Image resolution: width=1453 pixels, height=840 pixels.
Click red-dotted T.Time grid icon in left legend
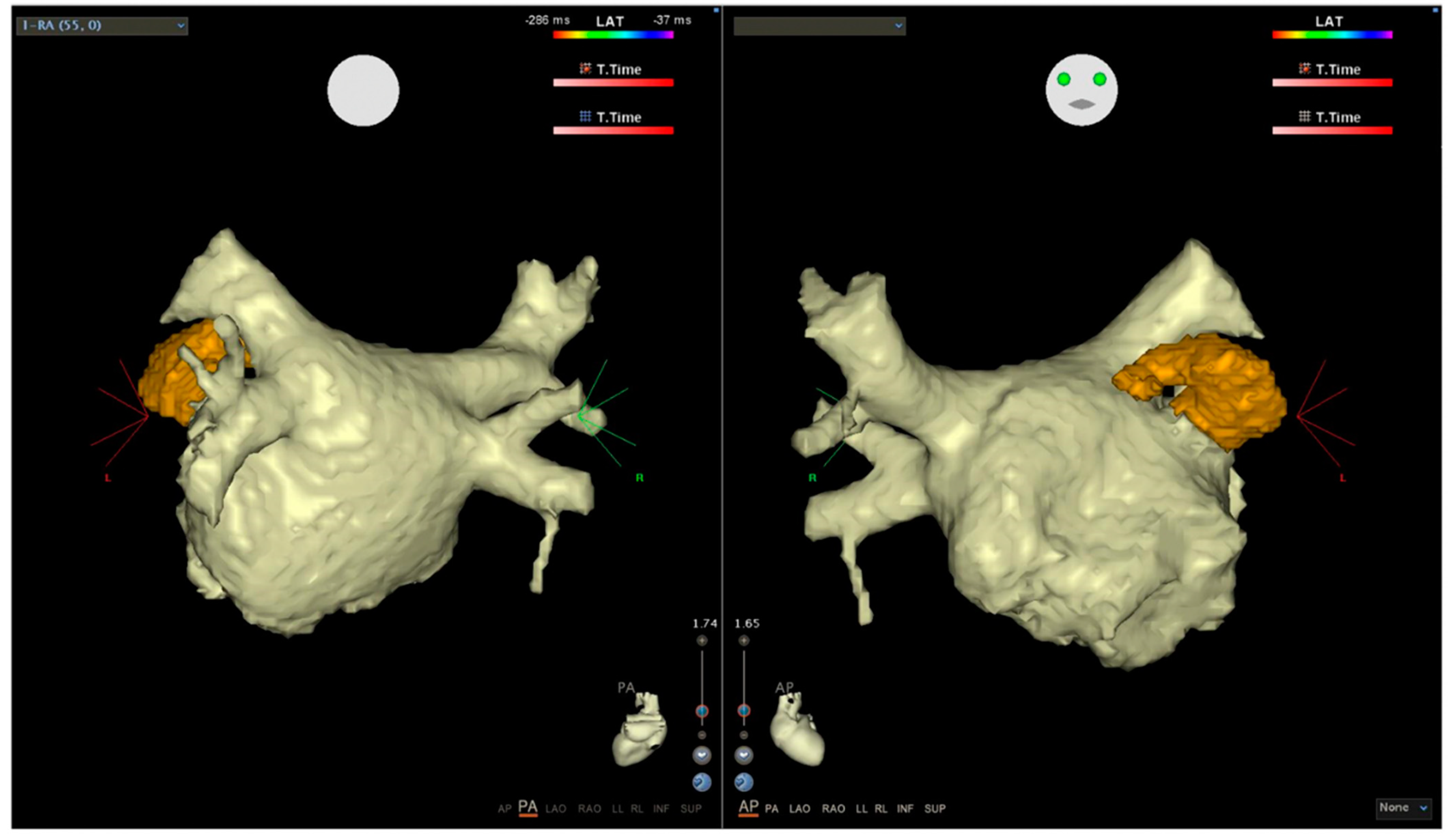(x=585, y=69)
